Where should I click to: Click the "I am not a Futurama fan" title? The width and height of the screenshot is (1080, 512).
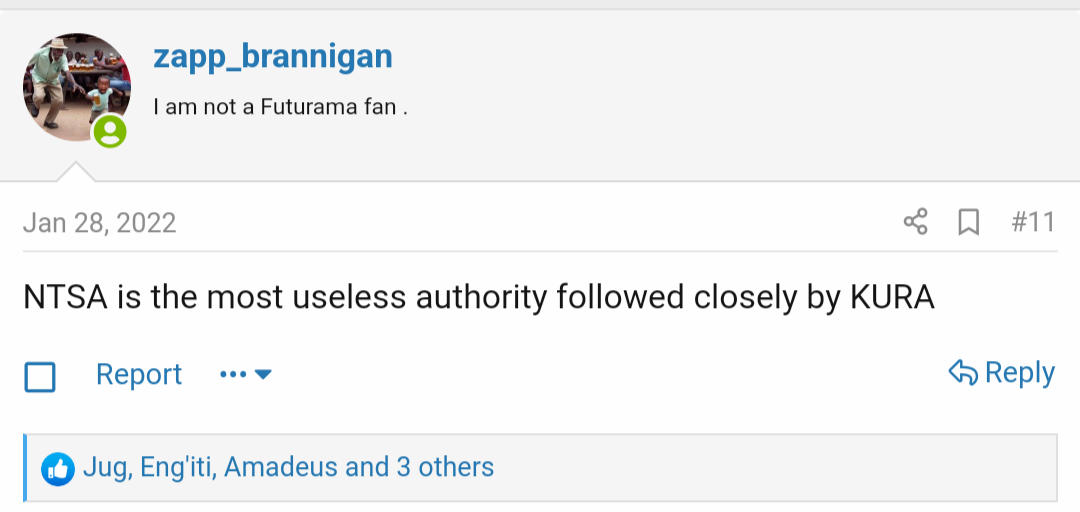pyautogui.click(x=281, y=107)
